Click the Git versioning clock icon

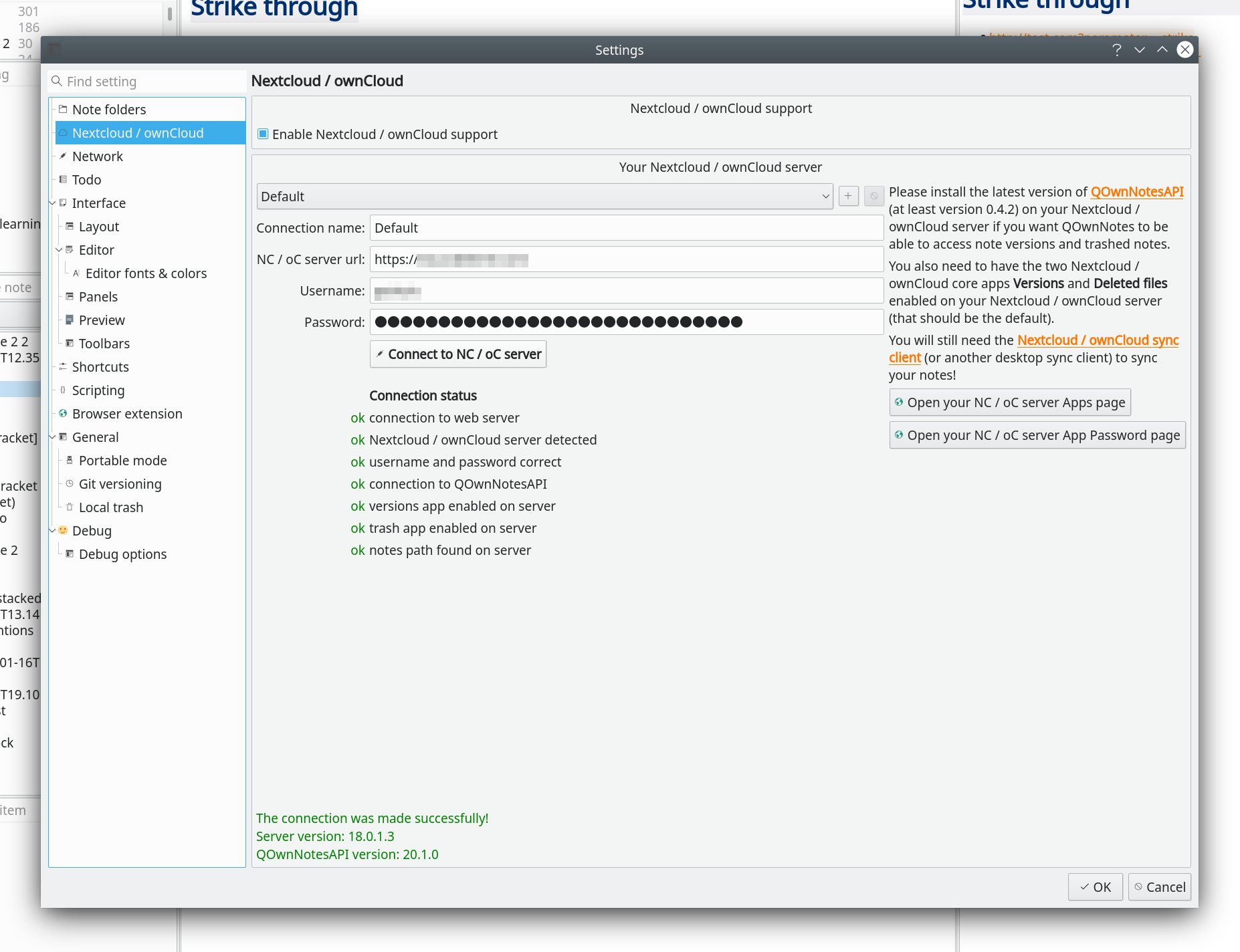[x=70, y=484]
